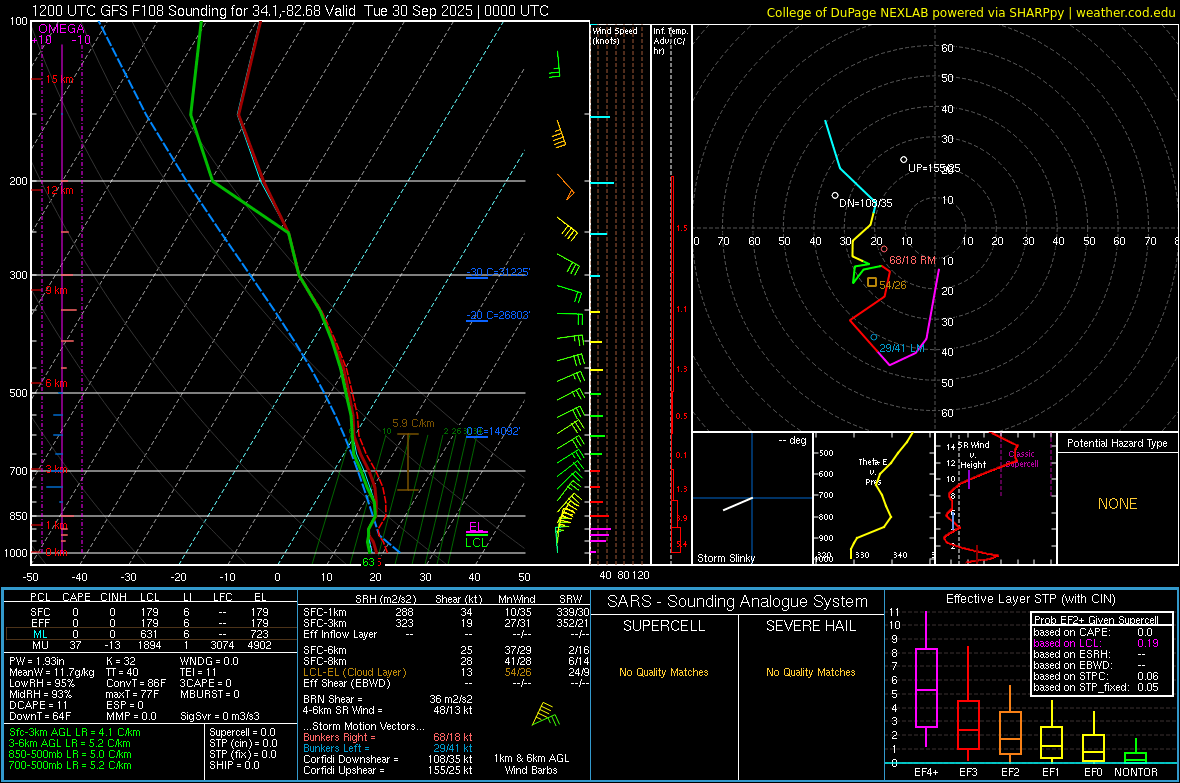Click the 'BRN Shear = 36 m2/s2' value
The image size is (1180, 783).
point(388,699)
